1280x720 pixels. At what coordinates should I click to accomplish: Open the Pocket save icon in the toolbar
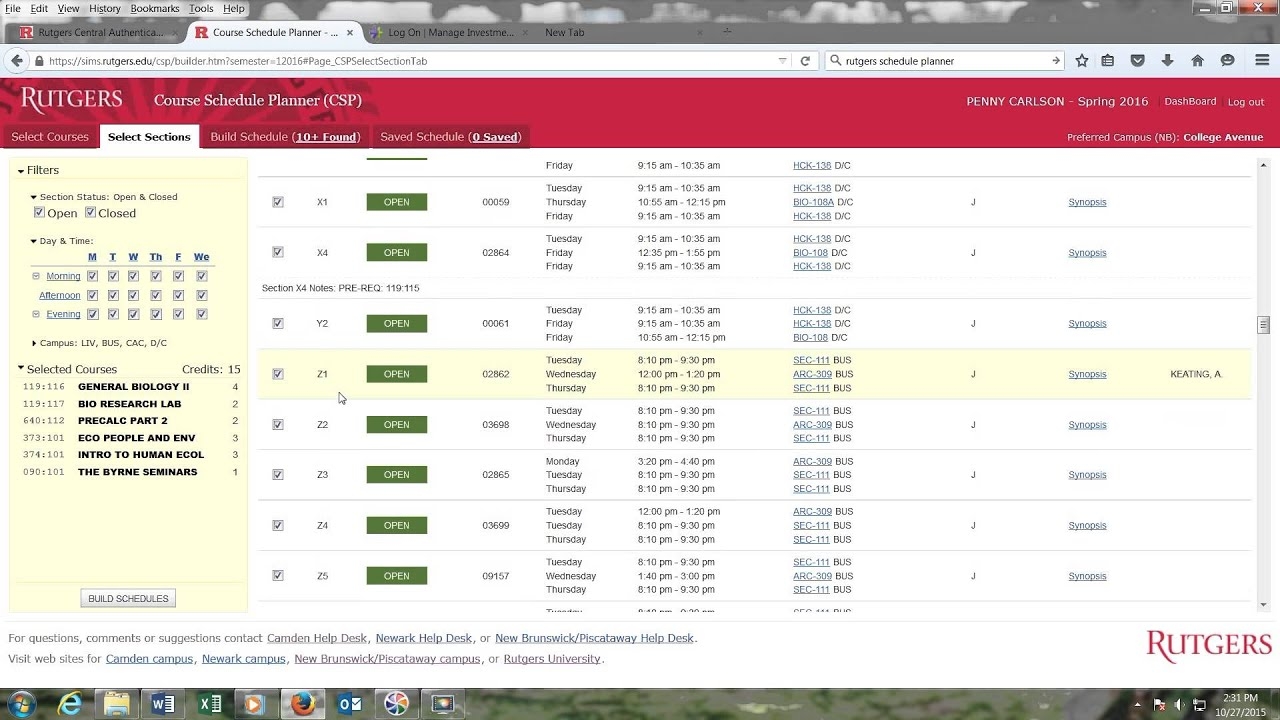[x=1137, y=60]
